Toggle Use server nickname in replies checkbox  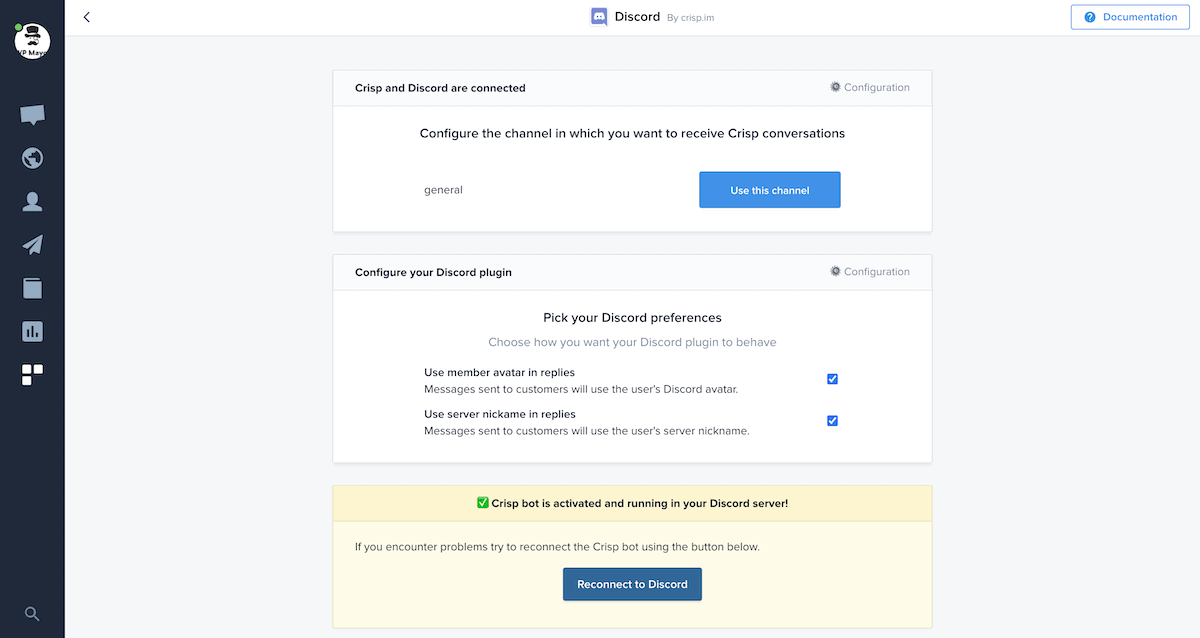832,420
